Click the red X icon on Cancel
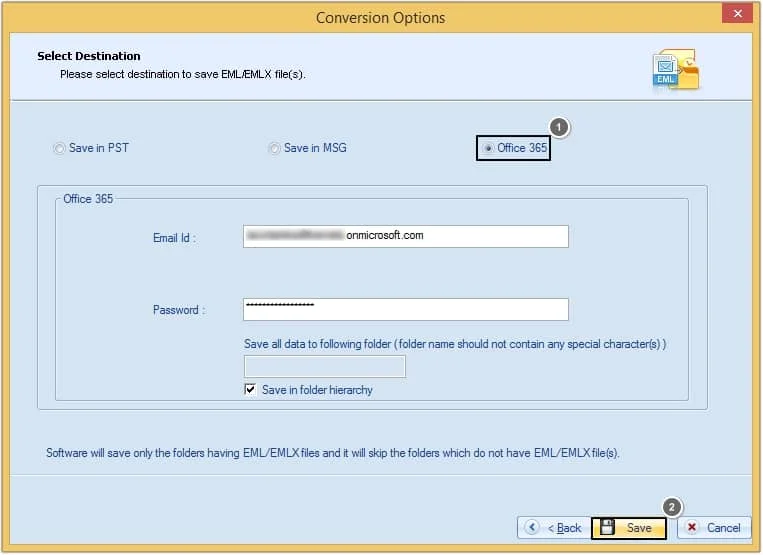763x555 pixels. [x=692, y=527]
